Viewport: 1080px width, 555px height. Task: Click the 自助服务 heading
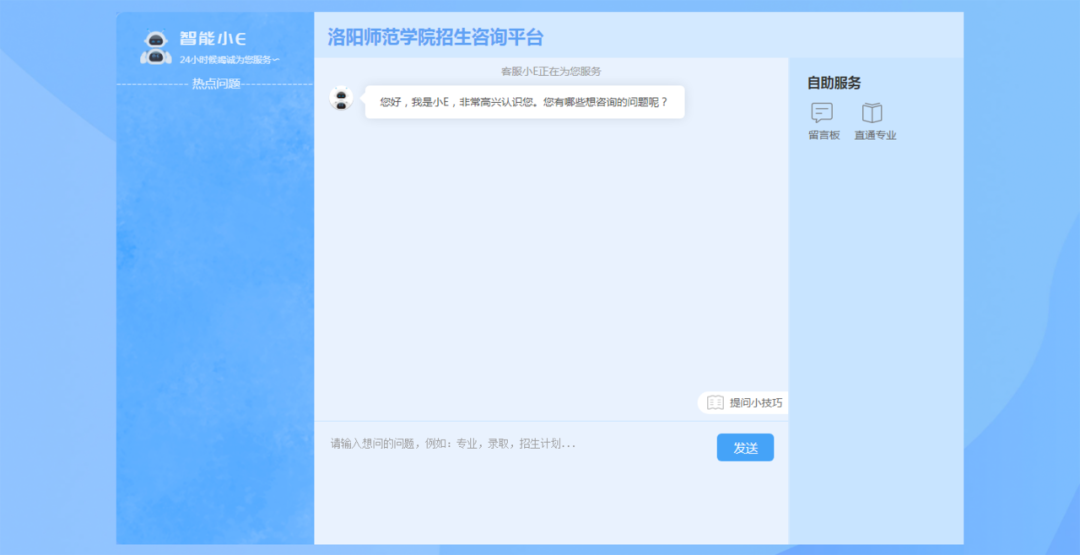[x=834, y=83]
